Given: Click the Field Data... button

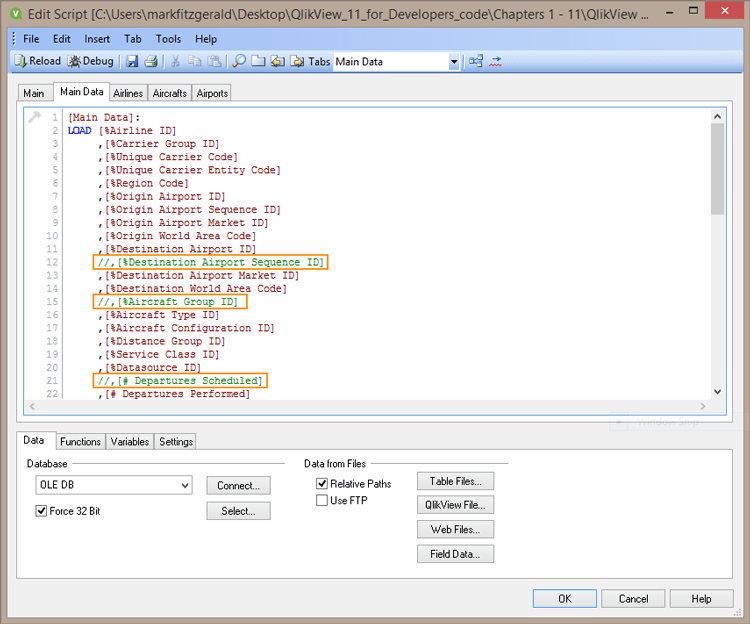Looking at the screenshot, I should coord(455,554).
